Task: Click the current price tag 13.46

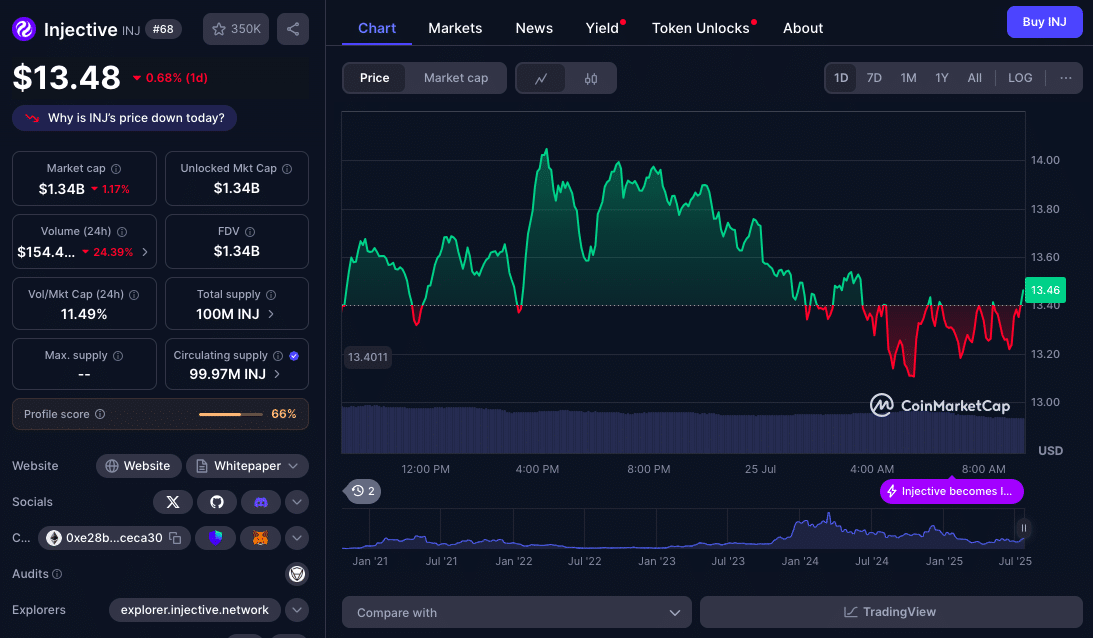Action: 1045,290
